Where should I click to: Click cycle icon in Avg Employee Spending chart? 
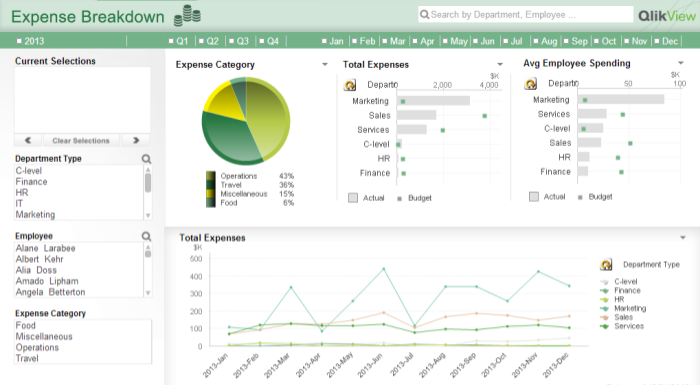[531, 84]
